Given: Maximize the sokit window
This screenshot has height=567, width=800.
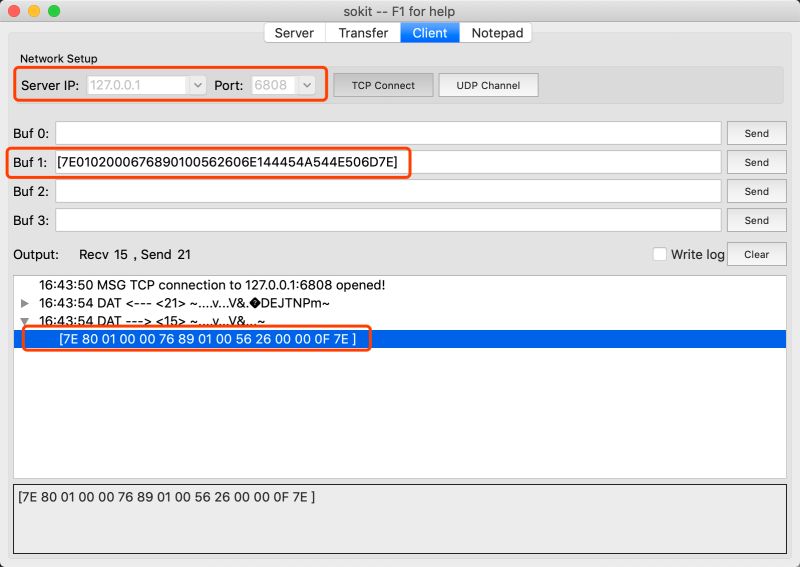Looking at the screenshot, I should pyautogui.click(x=54, y=11).
